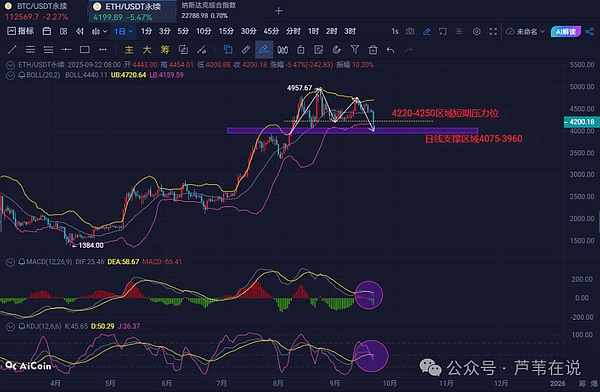The height and width of the screenshot is (392, 600).
Task: Open the 纳斯达克综合指数 tab
Action: (209, 10)
